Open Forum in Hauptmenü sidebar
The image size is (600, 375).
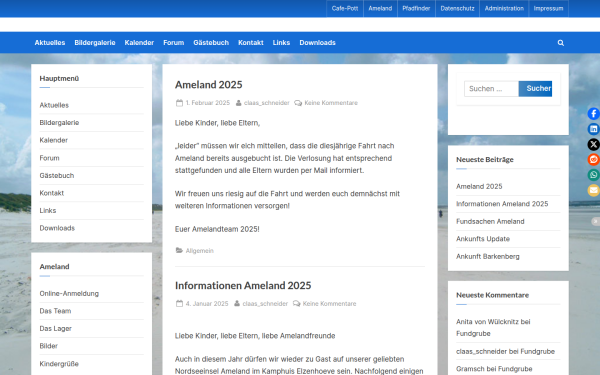(49, 158)
